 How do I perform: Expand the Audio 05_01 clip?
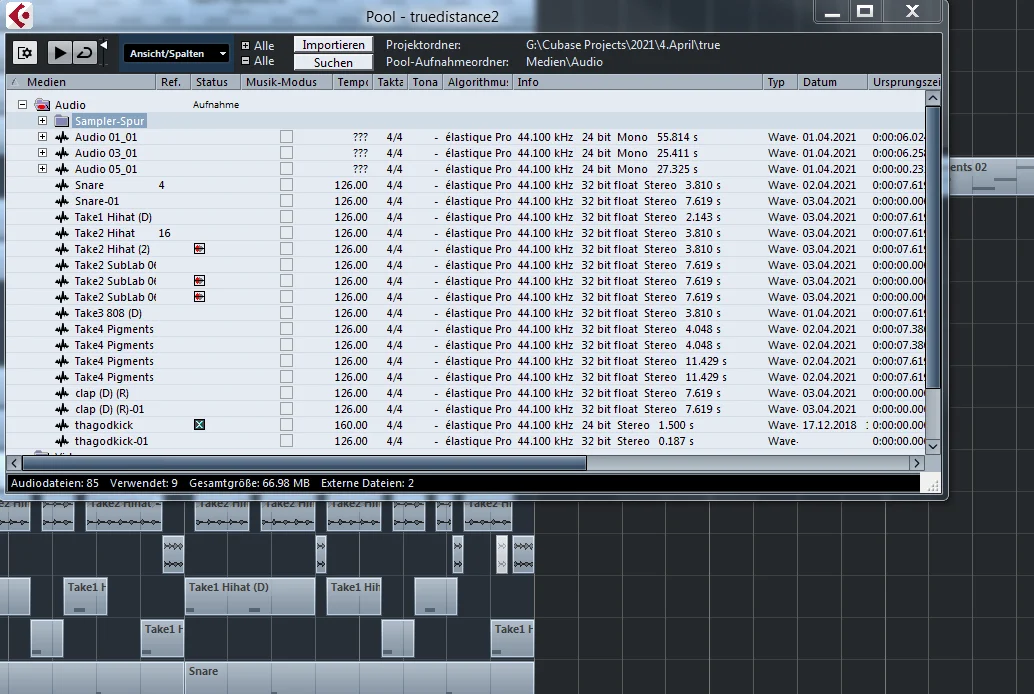[x=42, y=168]
